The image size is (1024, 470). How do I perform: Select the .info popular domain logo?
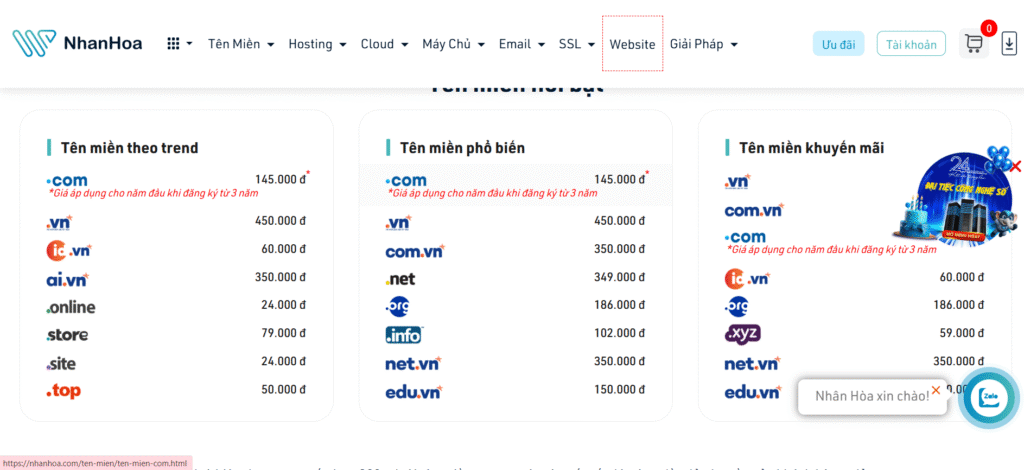[405, 335]
